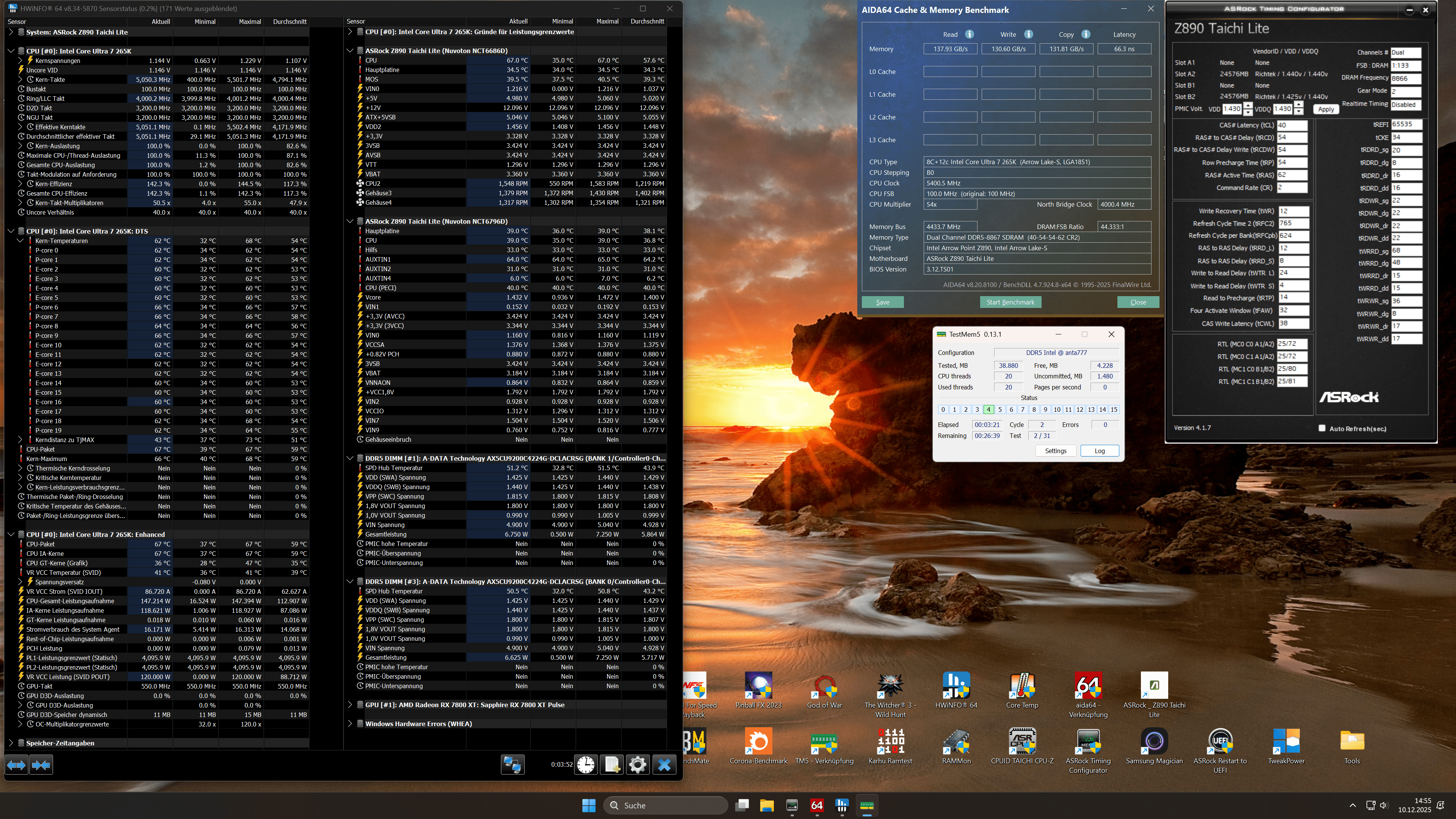This screenshot has height=819, width=1456.
Task: Open HWiNFO sensor settings gear
Action: (x=637, y=765)
